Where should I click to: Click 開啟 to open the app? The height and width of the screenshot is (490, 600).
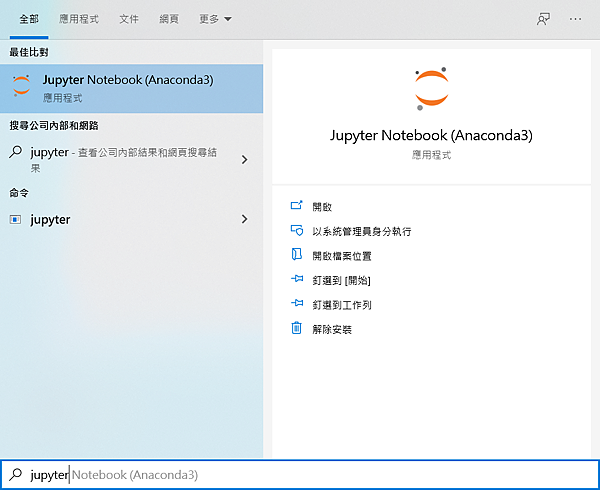[322, 207]
